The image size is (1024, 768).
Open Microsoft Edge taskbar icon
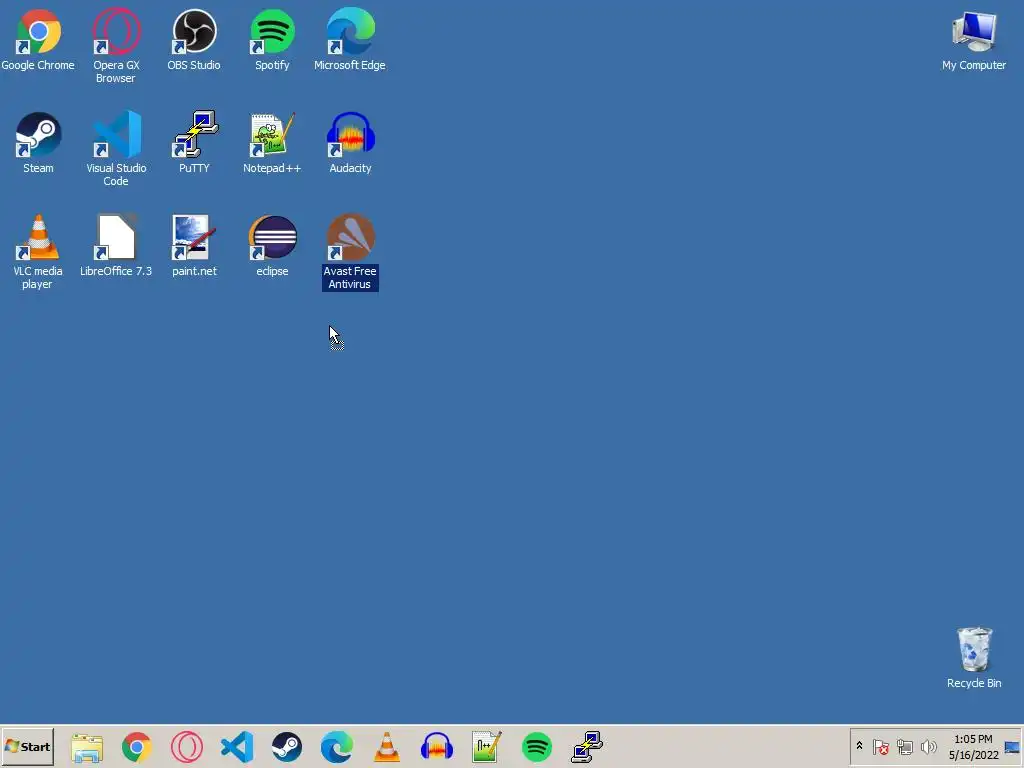(337, 747)
